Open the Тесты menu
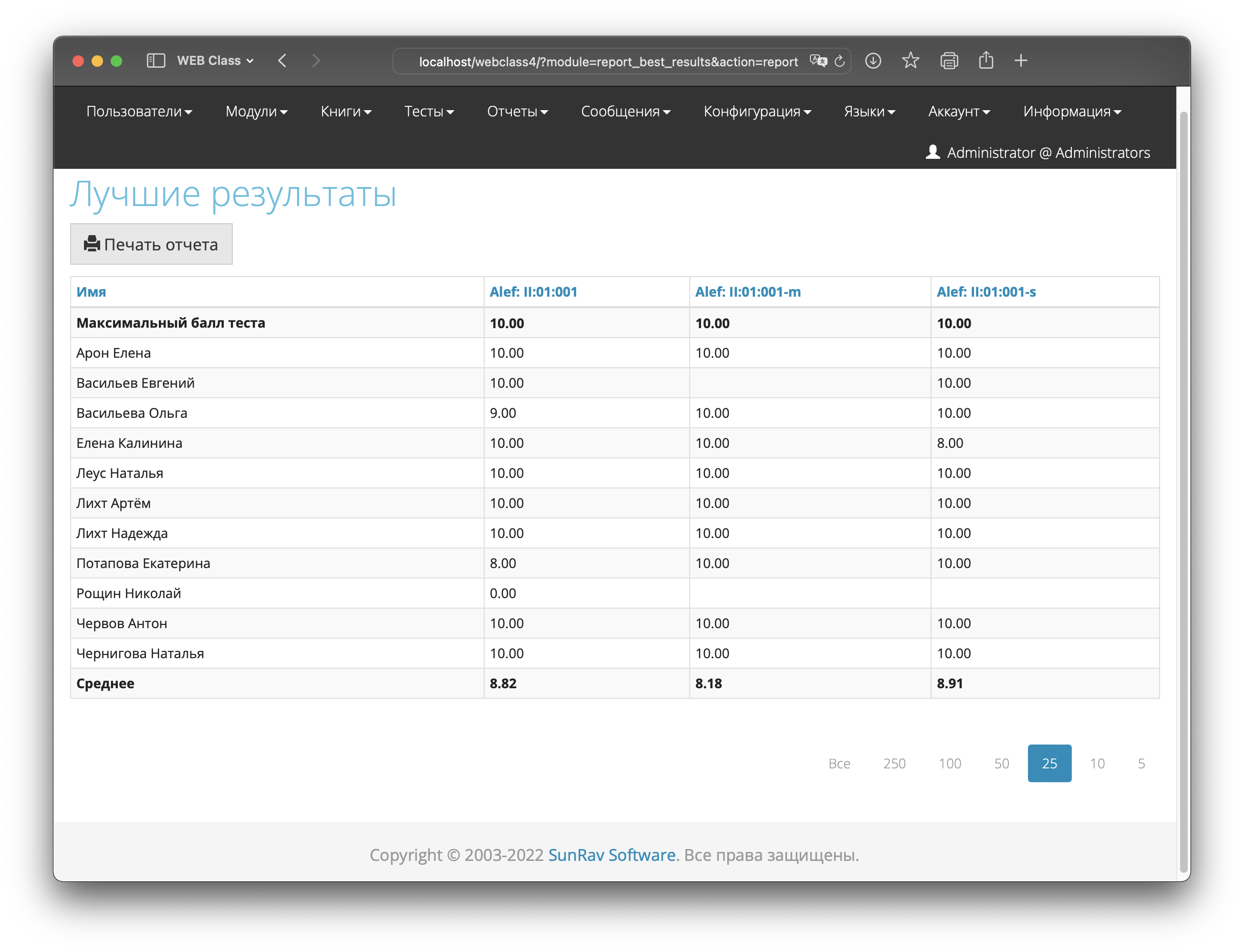 [x=428, y=112]
